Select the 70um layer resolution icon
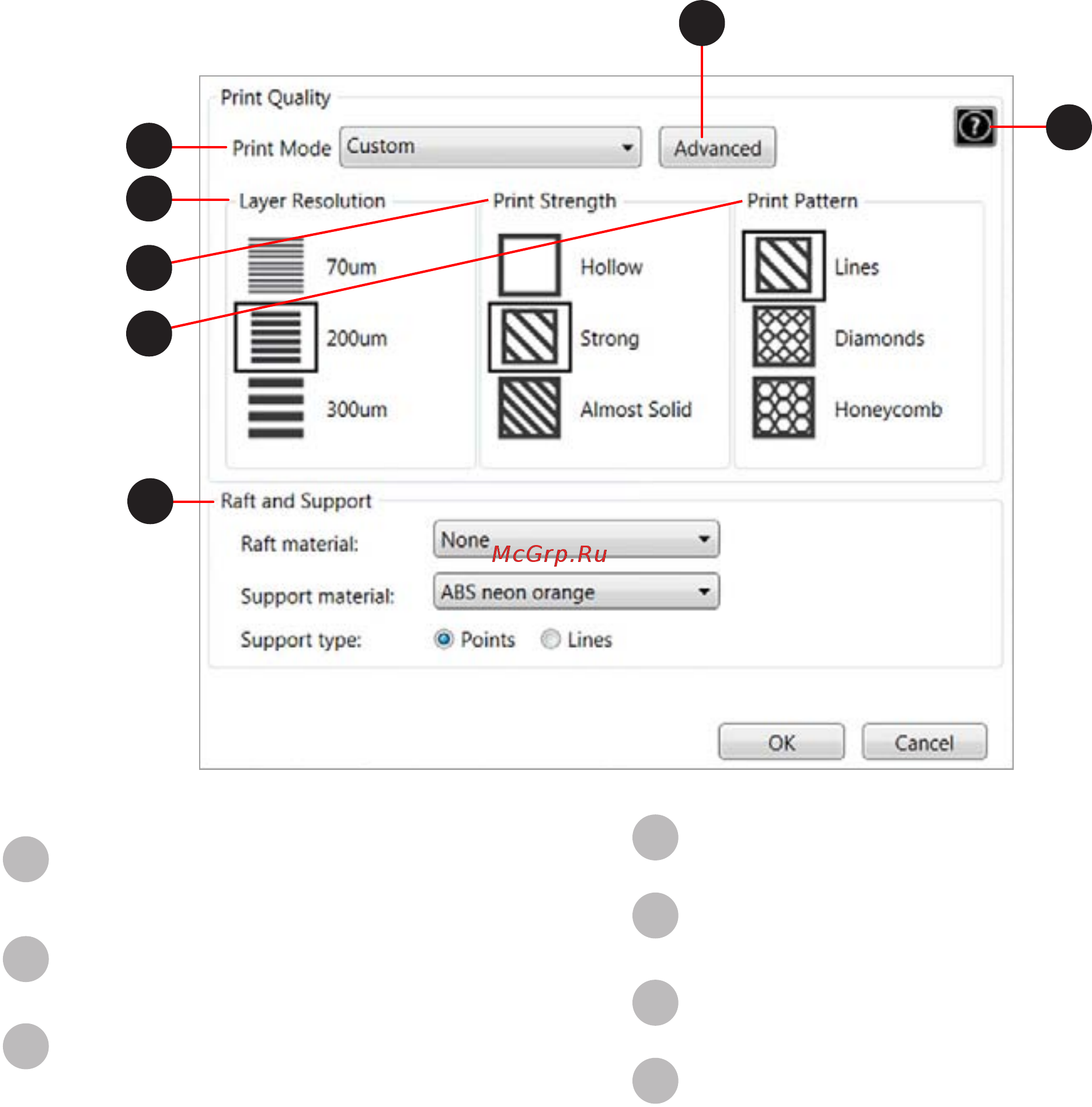Image resolution: width=1092 pixels, height=1107 pixels. pos(276,266)
